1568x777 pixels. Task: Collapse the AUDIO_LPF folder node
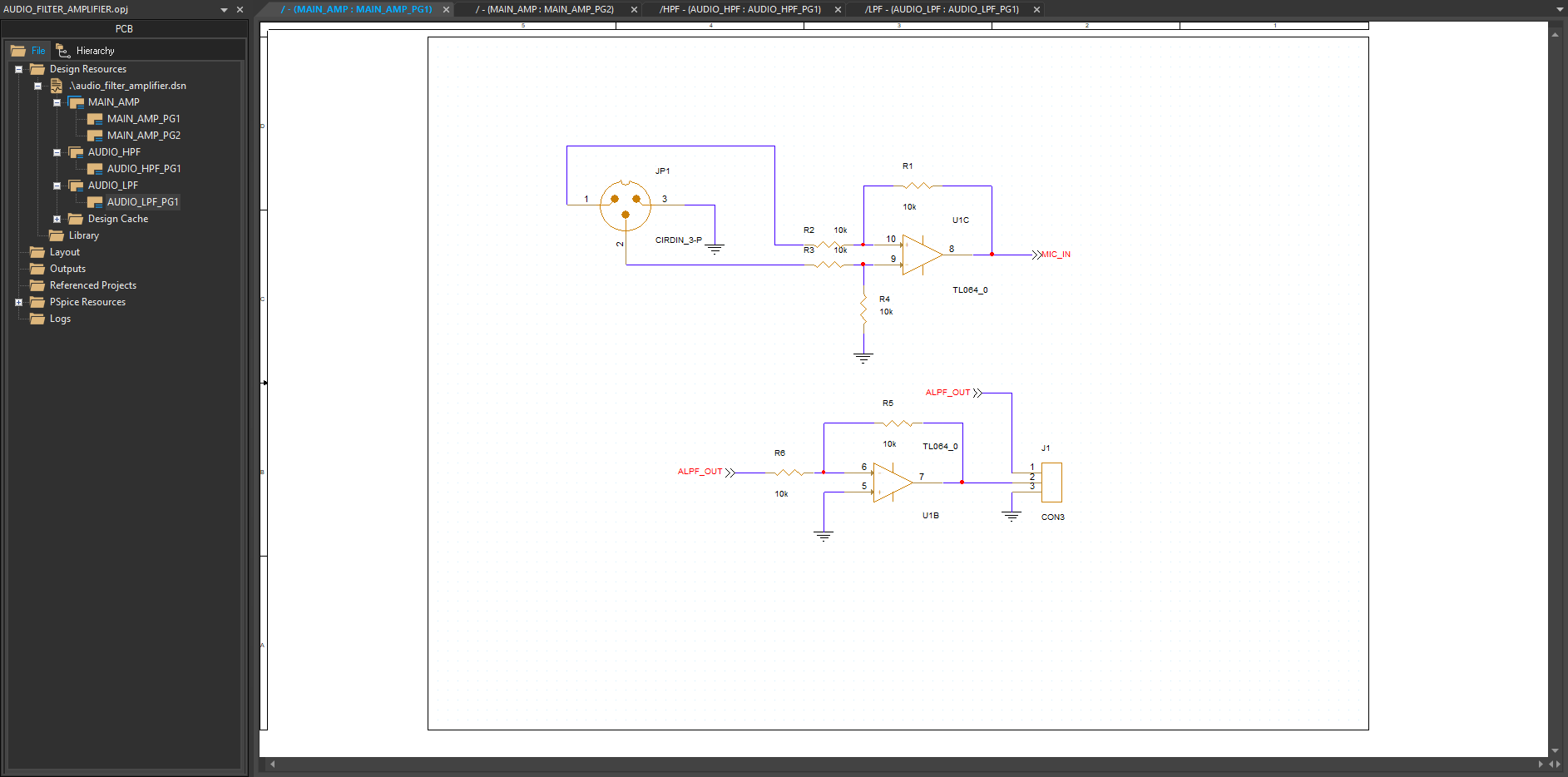click(x=57, y=186)
